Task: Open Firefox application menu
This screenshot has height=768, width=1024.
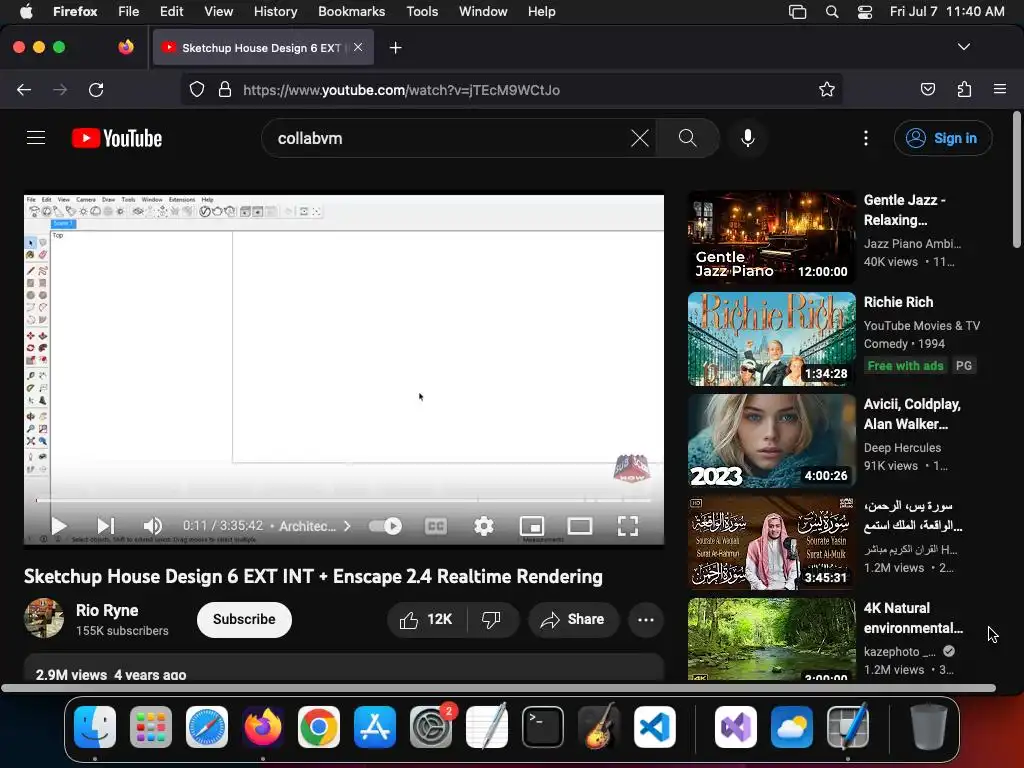Action: [x=999, y=89]
